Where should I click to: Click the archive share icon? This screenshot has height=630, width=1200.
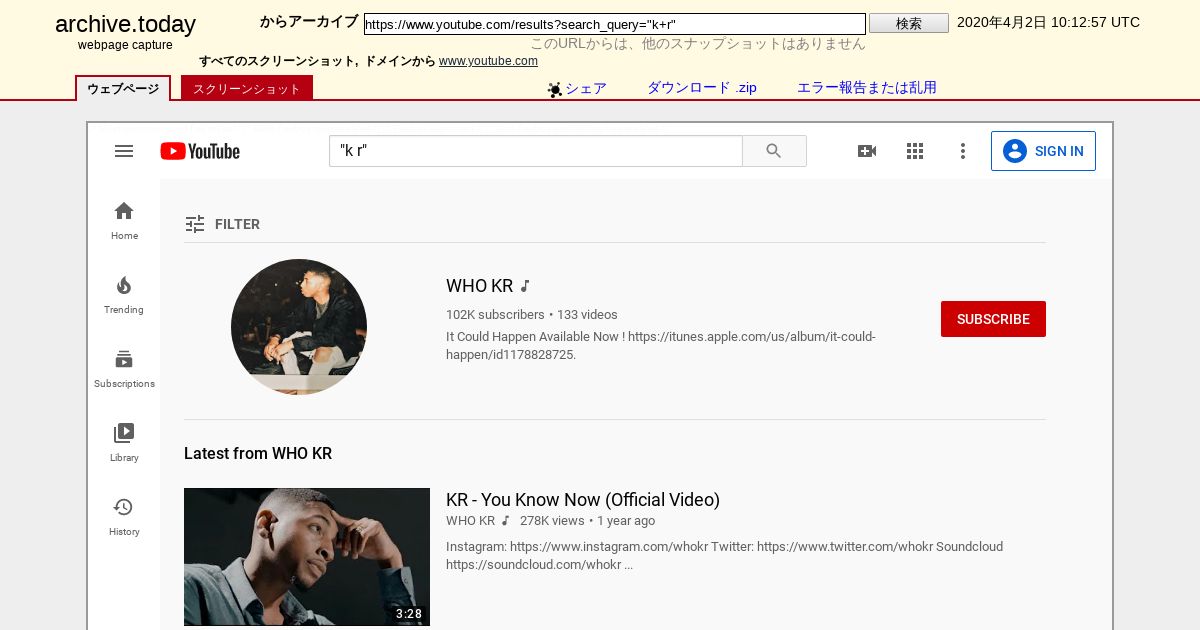[555, 89]
